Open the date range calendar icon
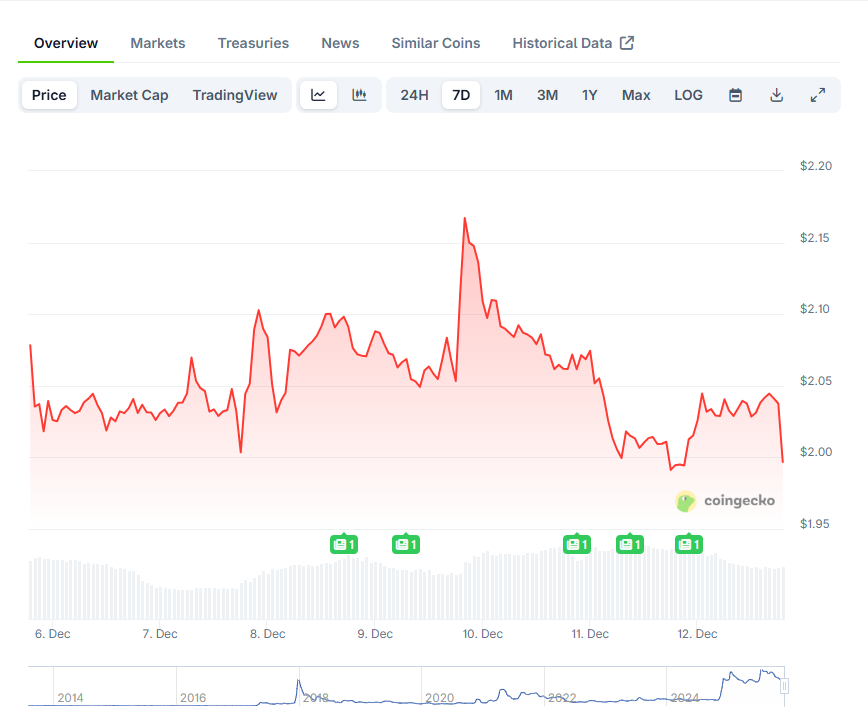 pos(735,94)
